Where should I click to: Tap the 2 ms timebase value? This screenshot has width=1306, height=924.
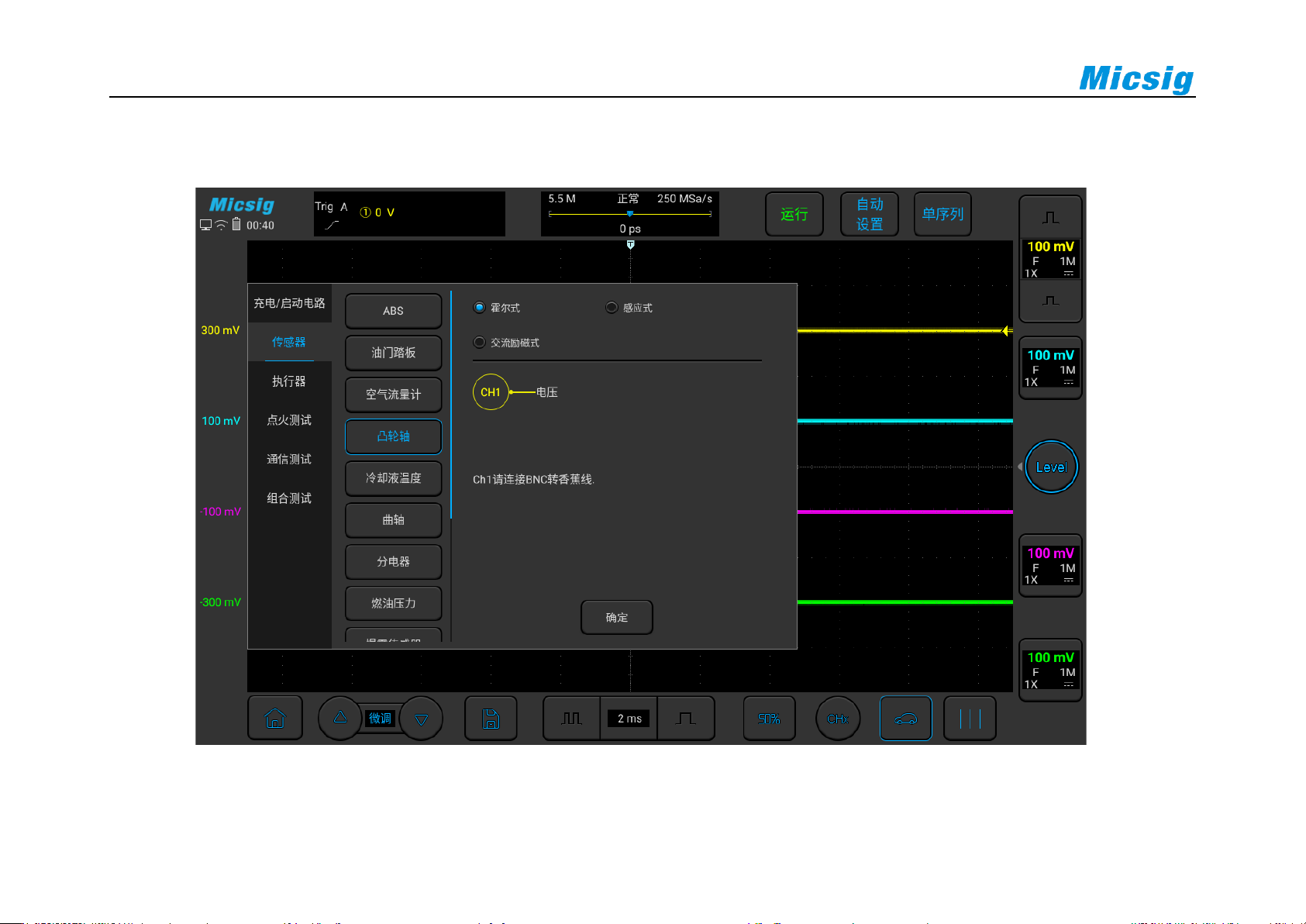click(x=629, y=719)
